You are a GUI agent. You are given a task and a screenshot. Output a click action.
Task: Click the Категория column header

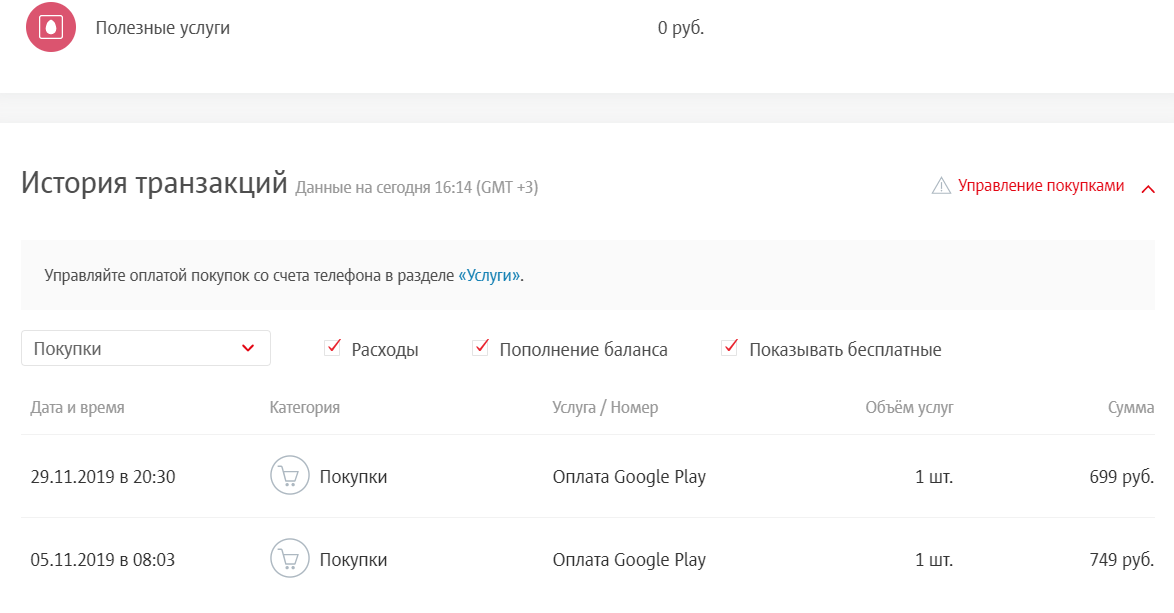pyautogui.click(x=302, y=407)
